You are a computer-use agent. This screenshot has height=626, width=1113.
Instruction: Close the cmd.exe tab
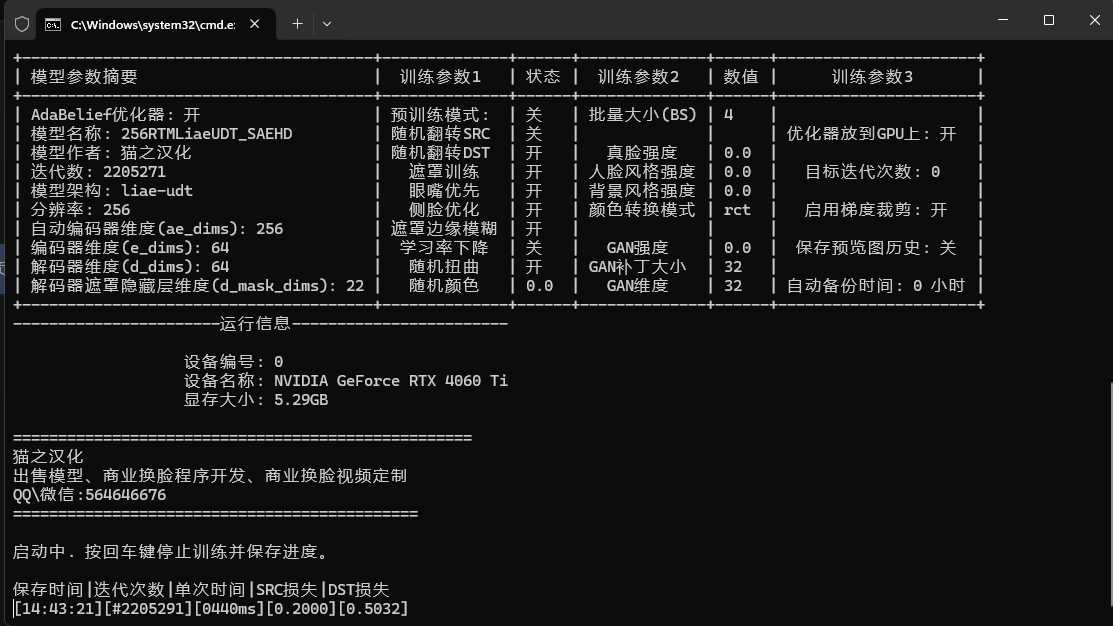(257, 23)
